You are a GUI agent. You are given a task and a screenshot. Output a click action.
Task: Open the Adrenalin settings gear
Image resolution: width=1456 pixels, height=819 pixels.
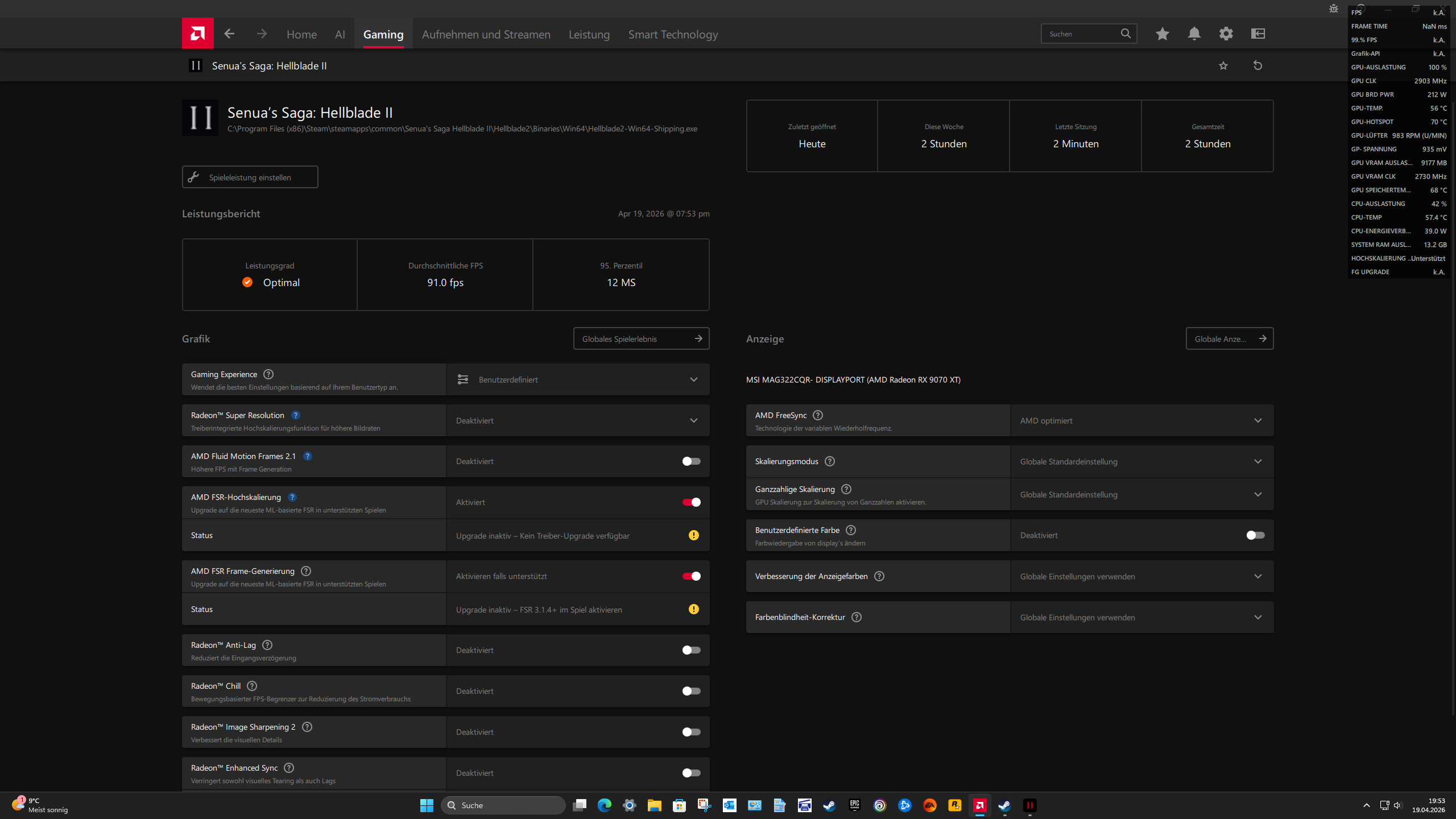(x=1226, y=34)
